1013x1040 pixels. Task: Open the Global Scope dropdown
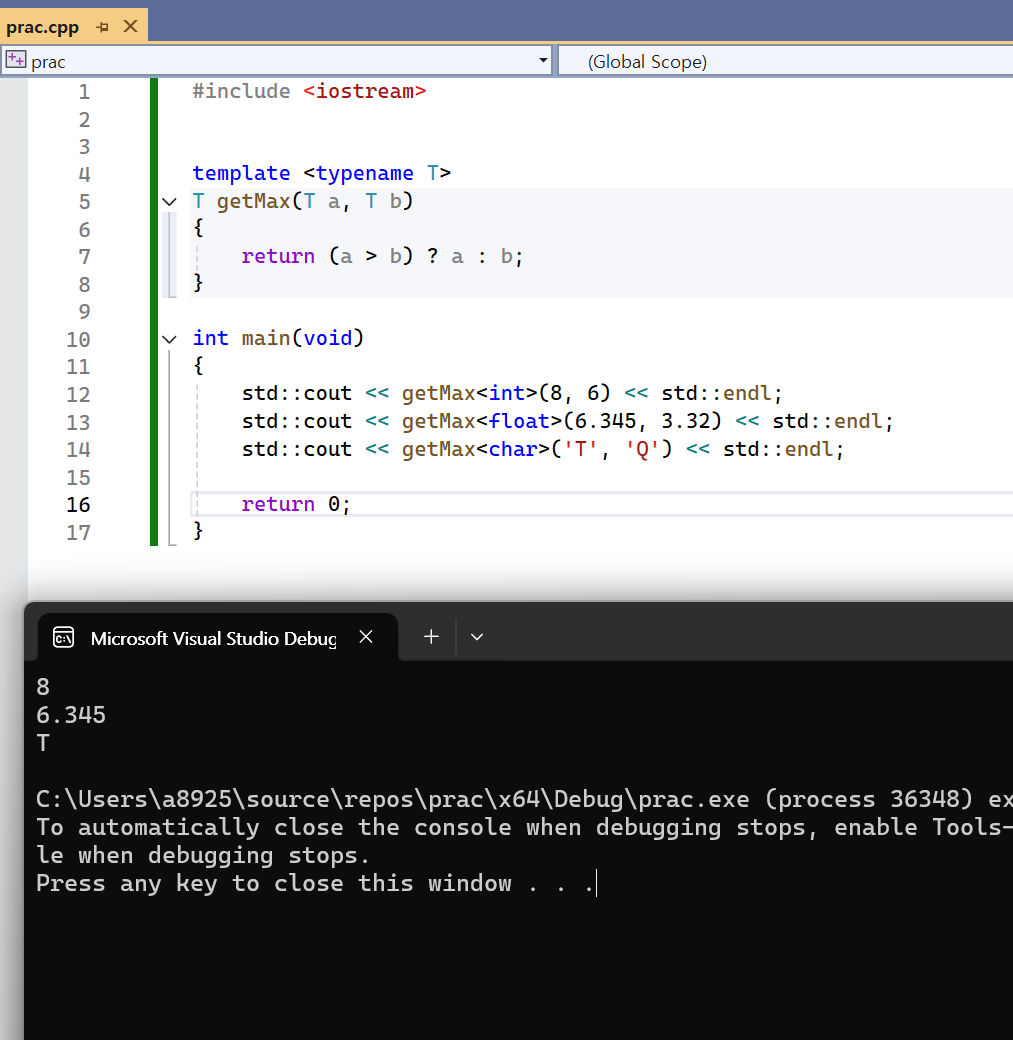pos(785,62)
